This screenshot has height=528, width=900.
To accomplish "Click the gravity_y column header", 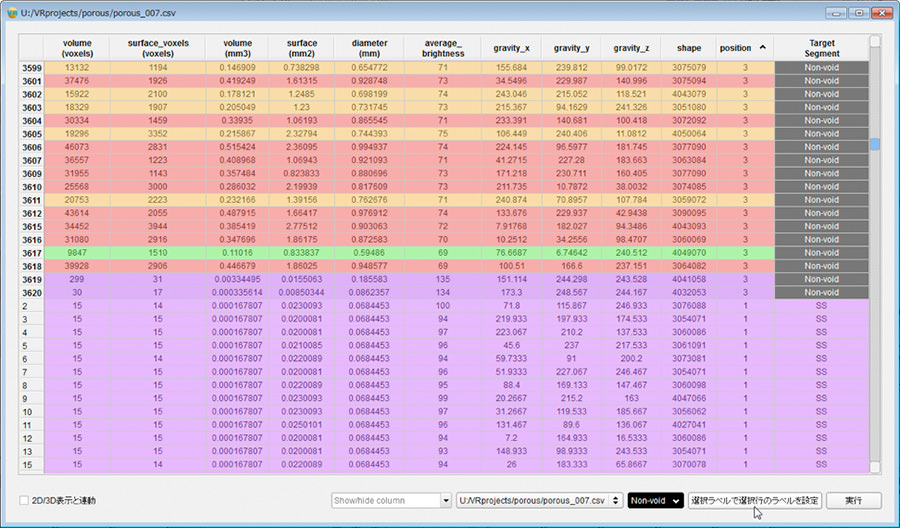I will [571, 48].
